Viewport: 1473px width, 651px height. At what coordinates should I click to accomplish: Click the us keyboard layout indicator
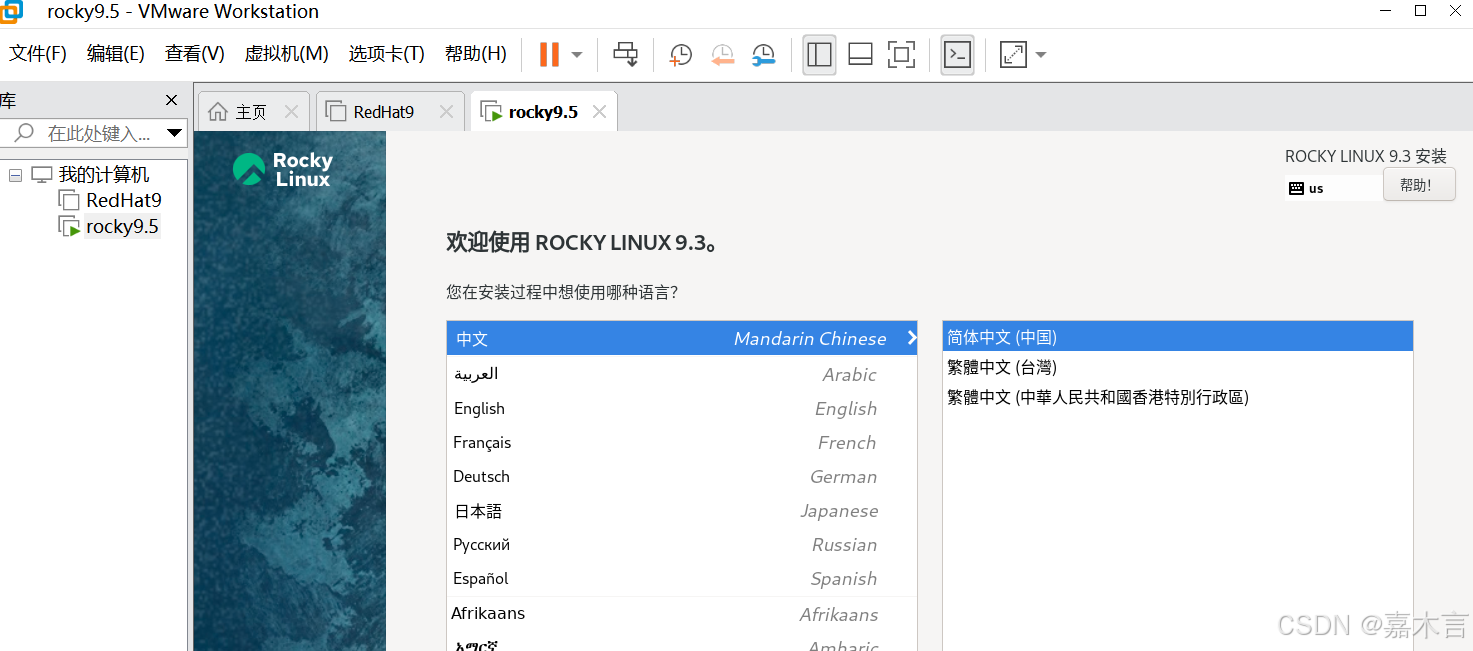1334,188
